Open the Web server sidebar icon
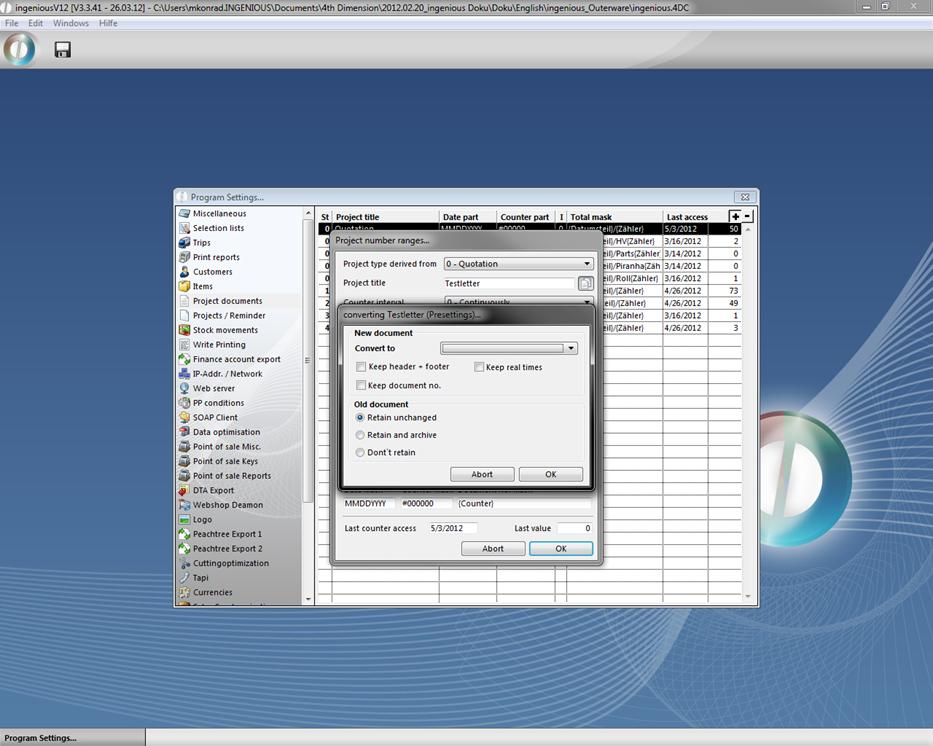This screenshot has height=746, width=933. pos(185,388)
